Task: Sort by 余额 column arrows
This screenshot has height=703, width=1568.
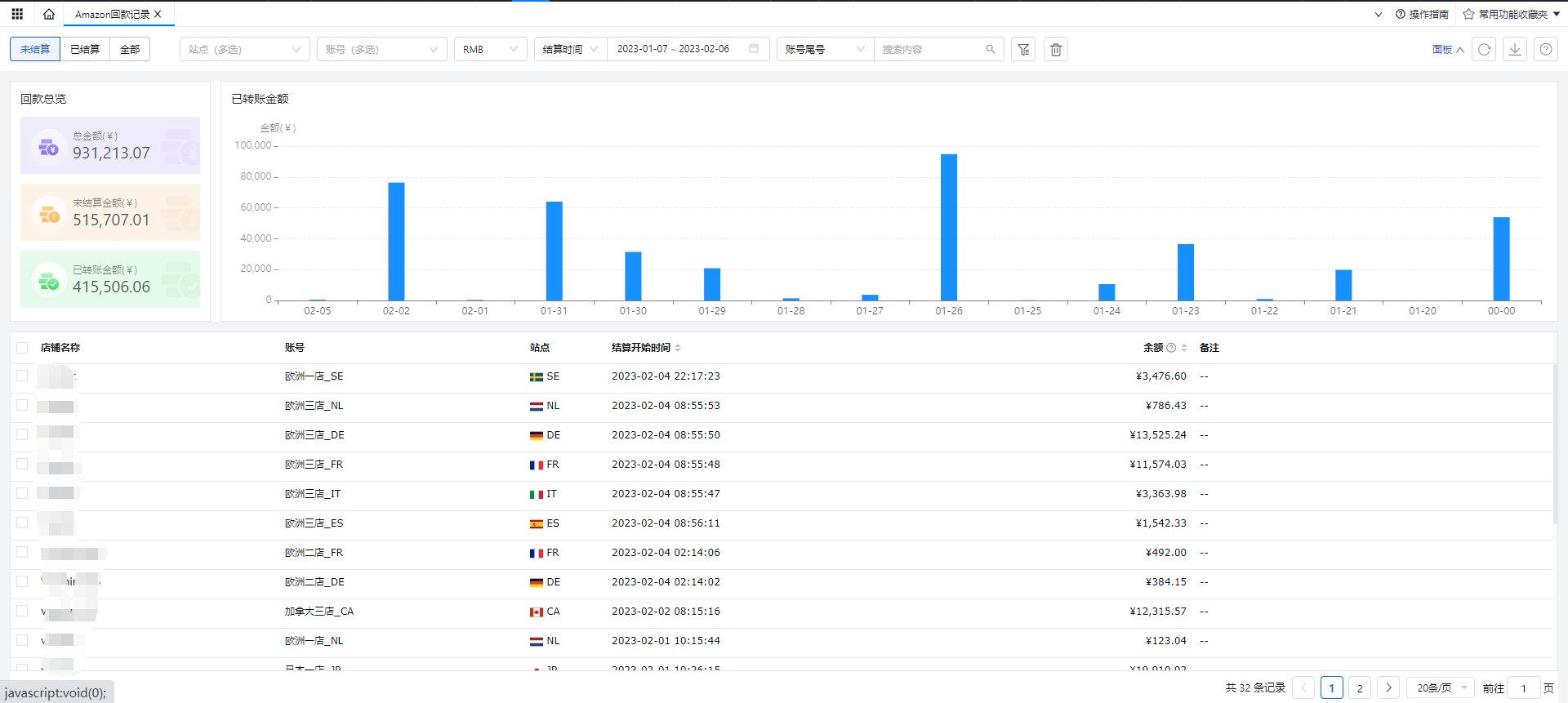Action: pos(1184,348)
